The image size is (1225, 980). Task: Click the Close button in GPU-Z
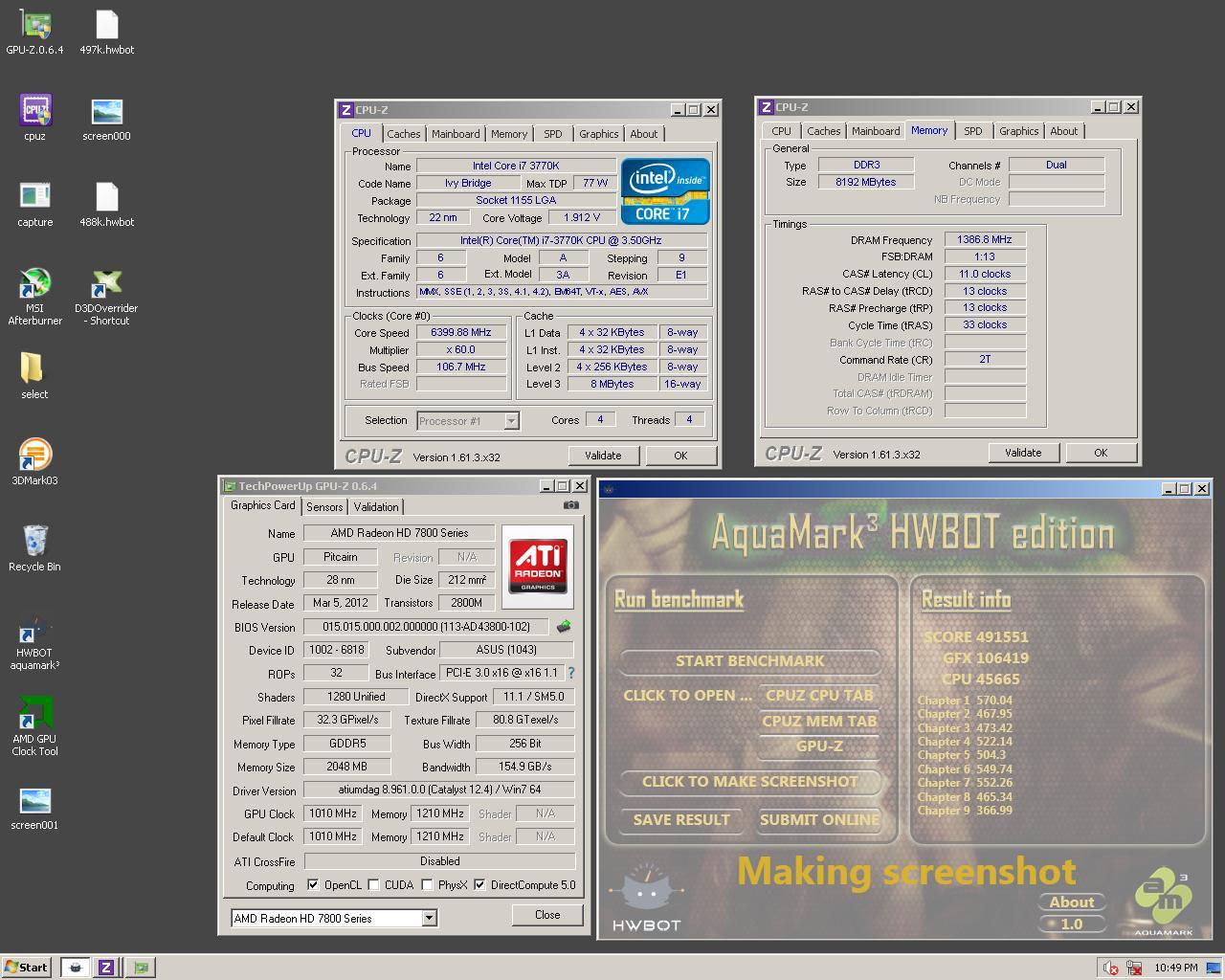[x=547, y=915]
